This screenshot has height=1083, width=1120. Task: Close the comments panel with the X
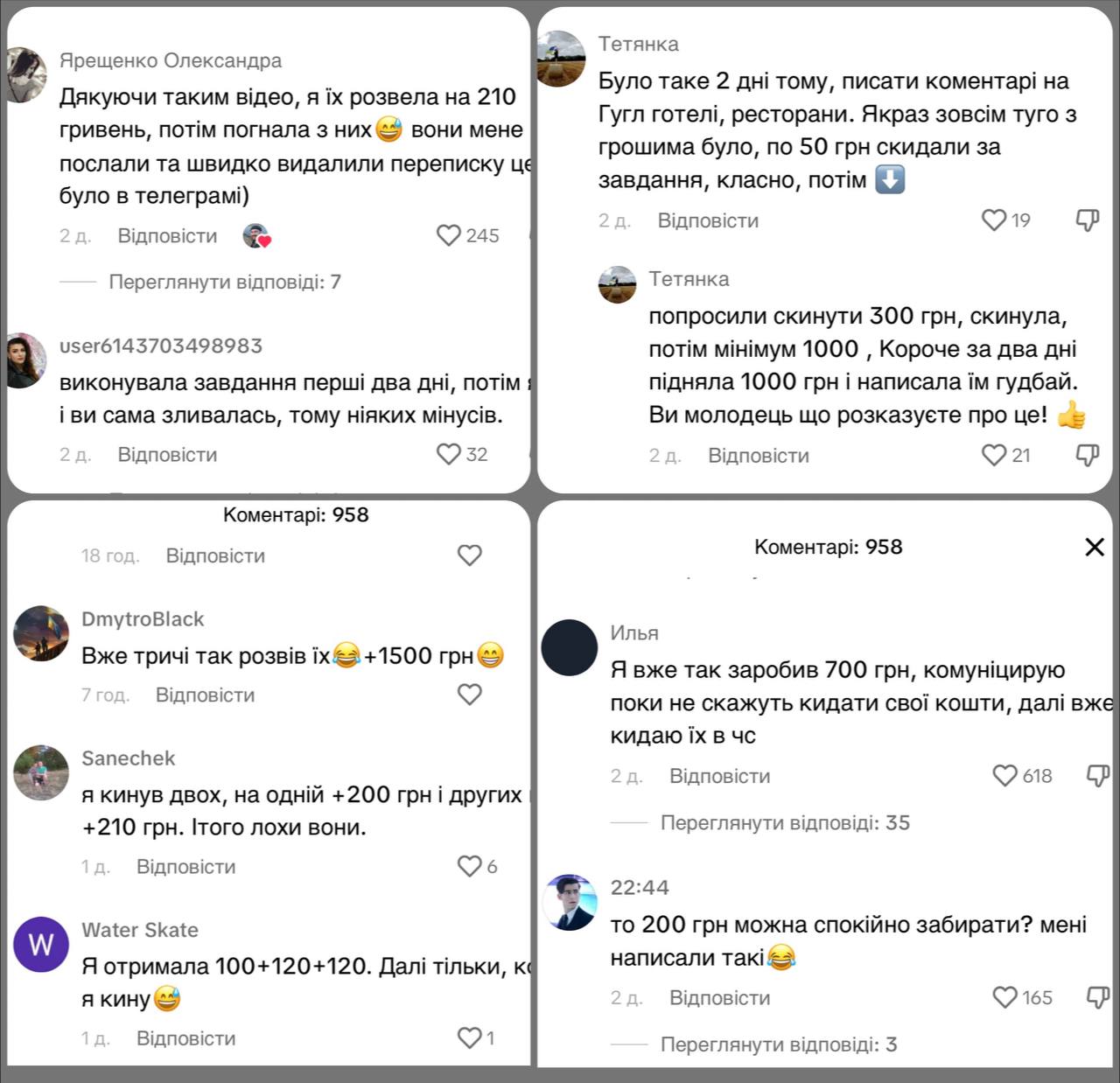pyautogui.click(x=1094, y=547)
